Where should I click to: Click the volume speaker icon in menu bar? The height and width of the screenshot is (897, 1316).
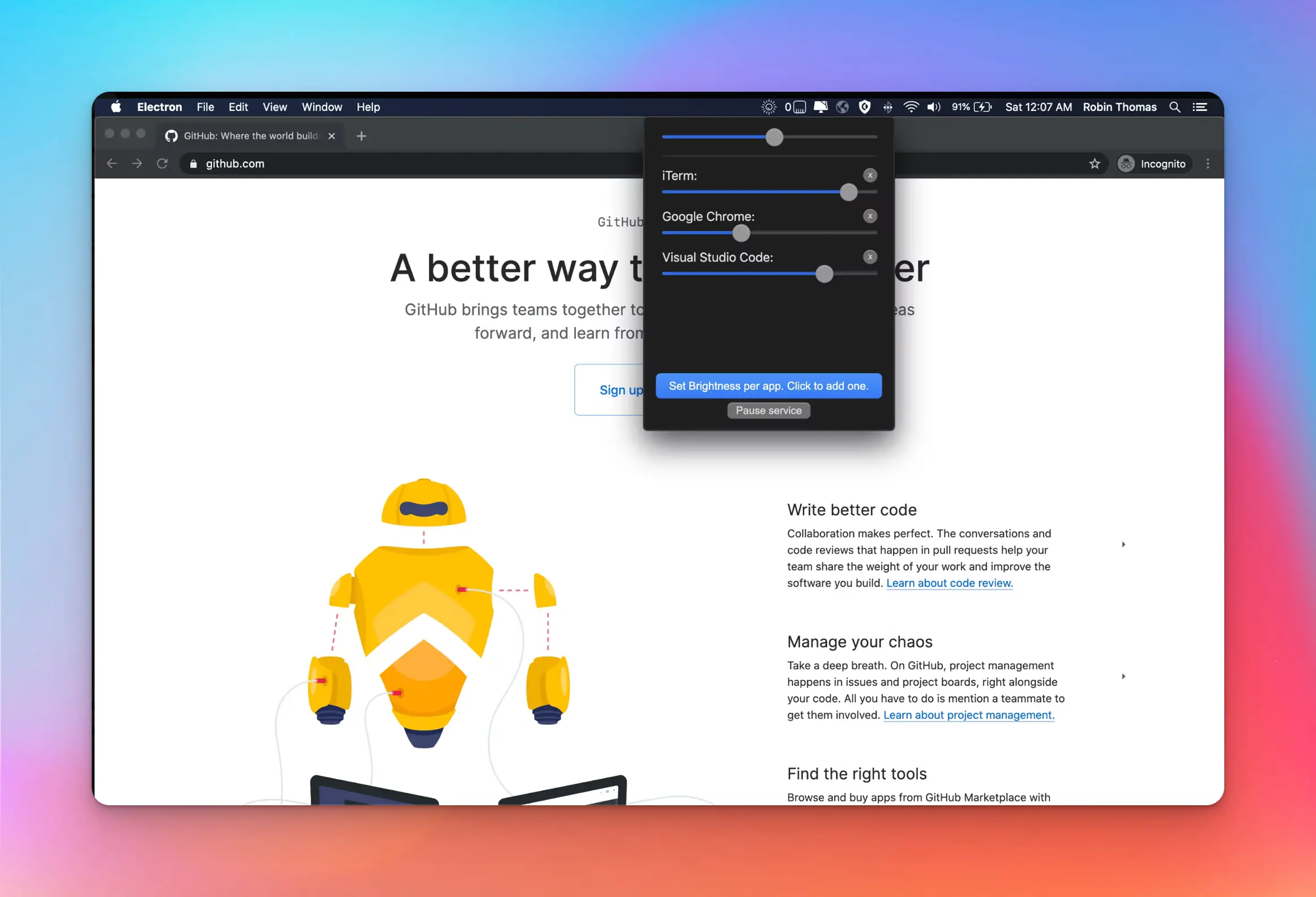(x=933, y=107)
